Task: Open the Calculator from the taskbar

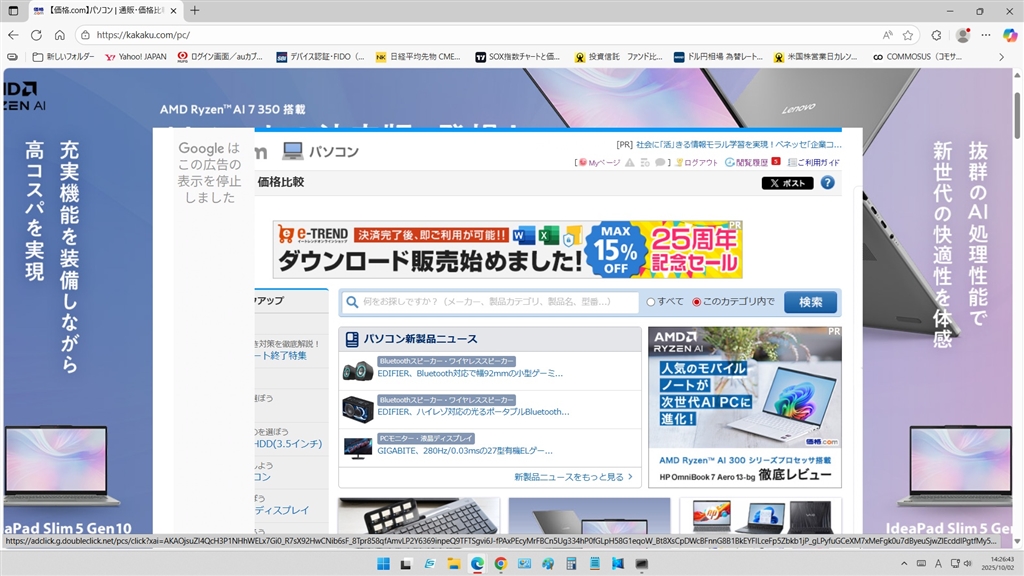Action: pyautogui.click(x=571, y=564)
